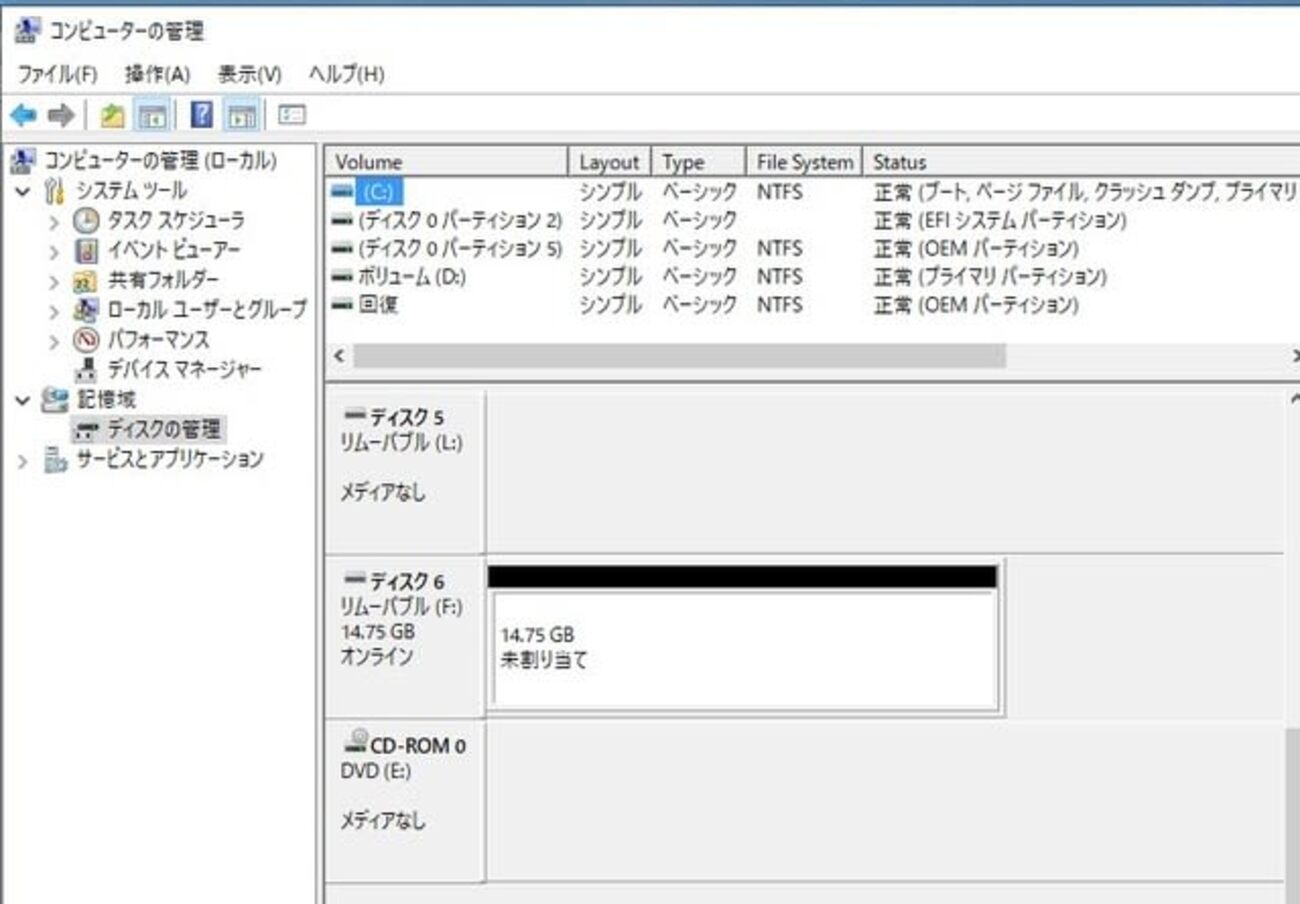Image resolution: width=1300 pixels, height=904 pixels.
Task: Open デバイス マネージャー via its icon
Action: click(x=87, y=370)
